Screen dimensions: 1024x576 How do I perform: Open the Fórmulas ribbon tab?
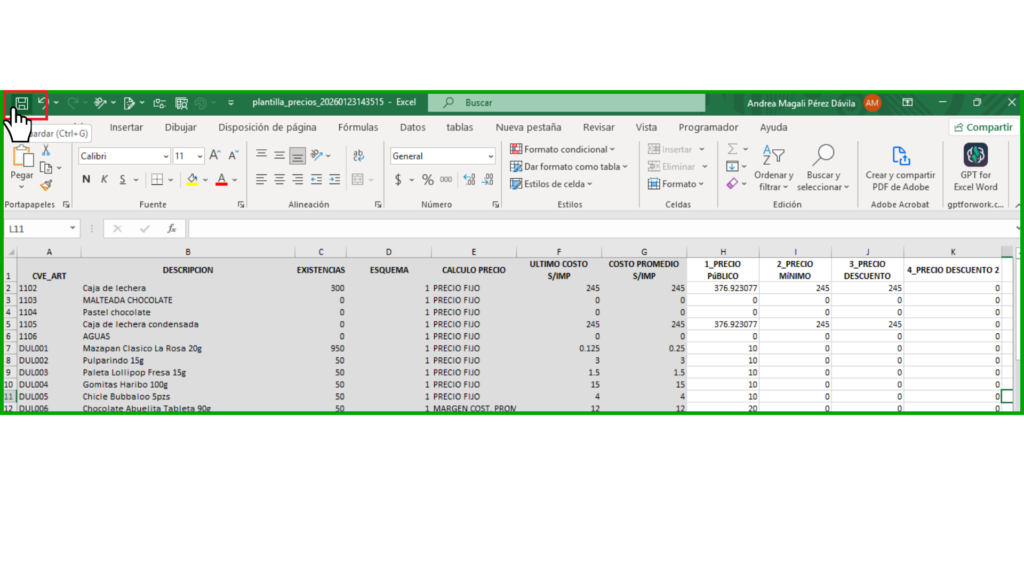tap(357, 128)
